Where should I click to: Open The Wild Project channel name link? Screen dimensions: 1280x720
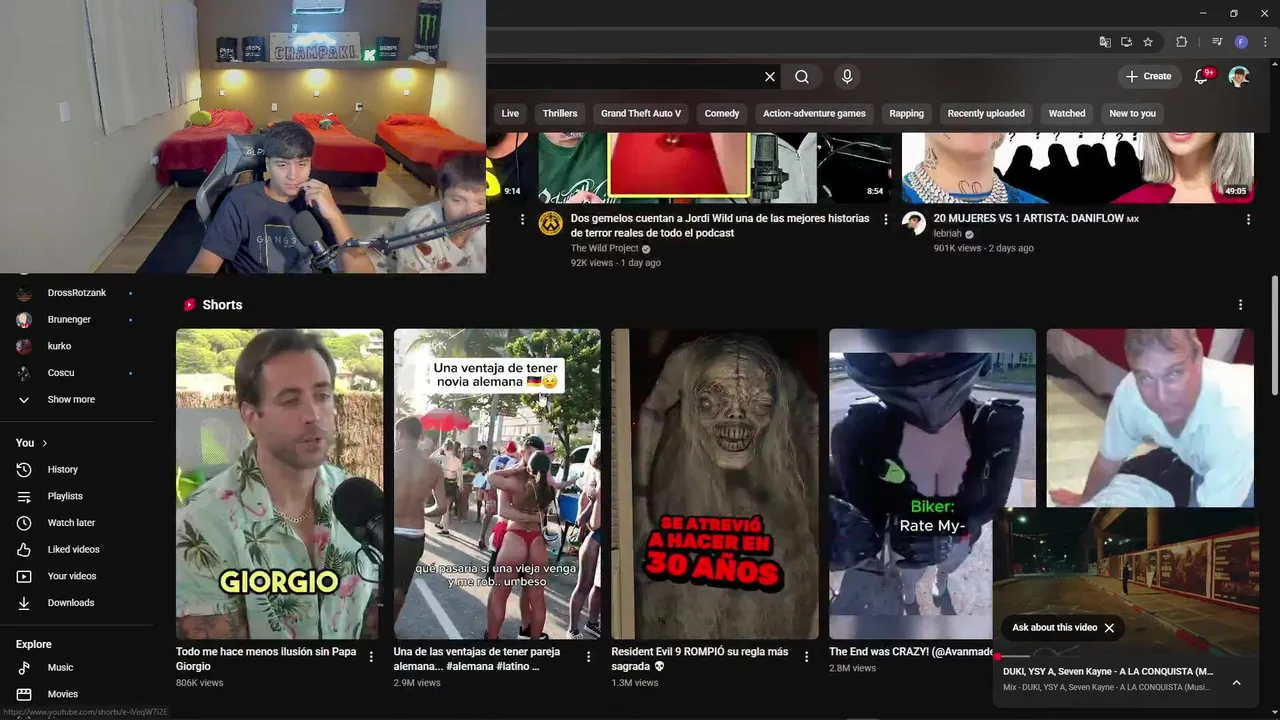(x=606, y=248)
